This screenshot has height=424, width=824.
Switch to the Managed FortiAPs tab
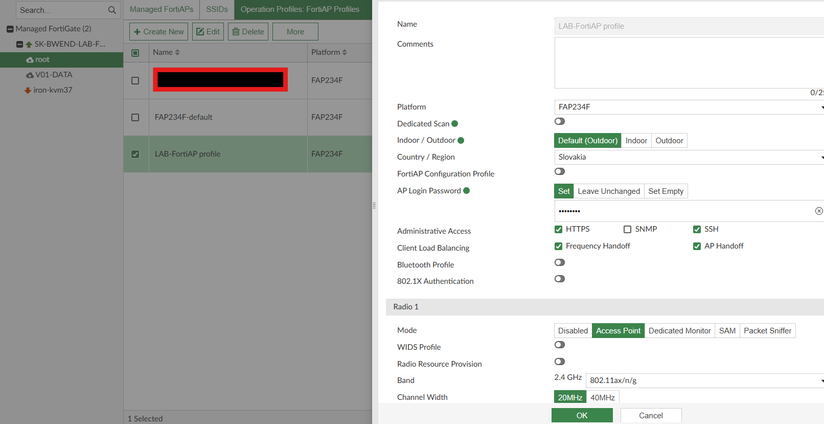click(x=161, y=9)
